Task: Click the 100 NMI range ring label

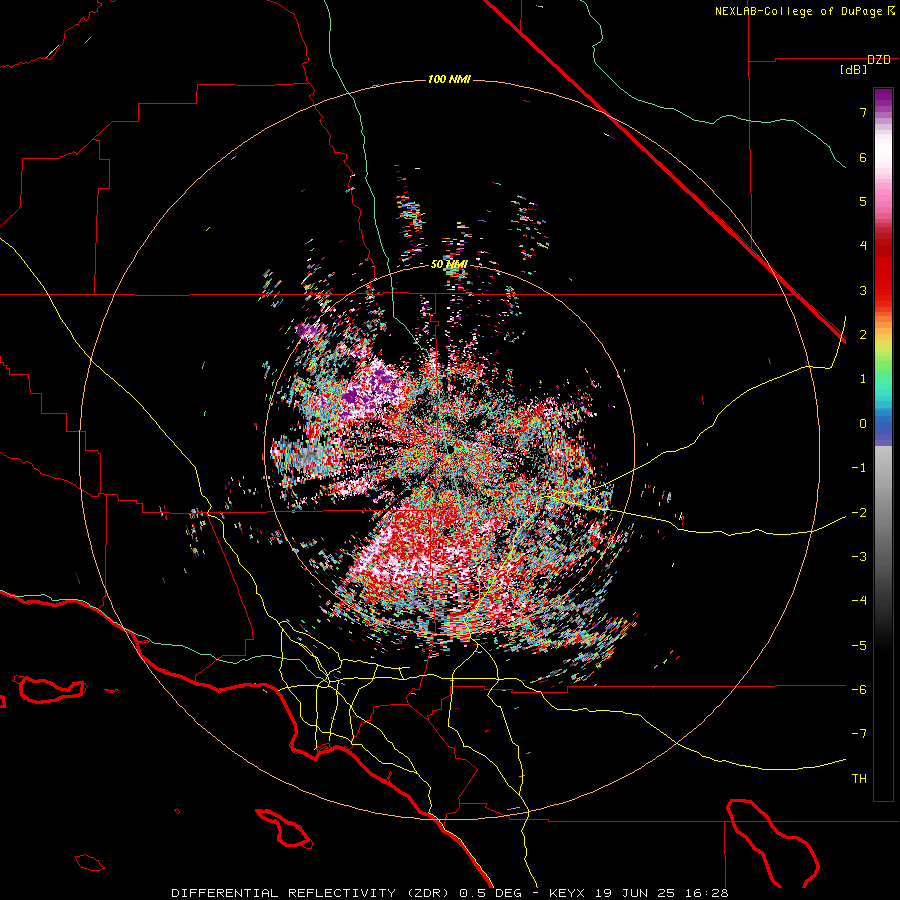Action: [x=449, y=79]
